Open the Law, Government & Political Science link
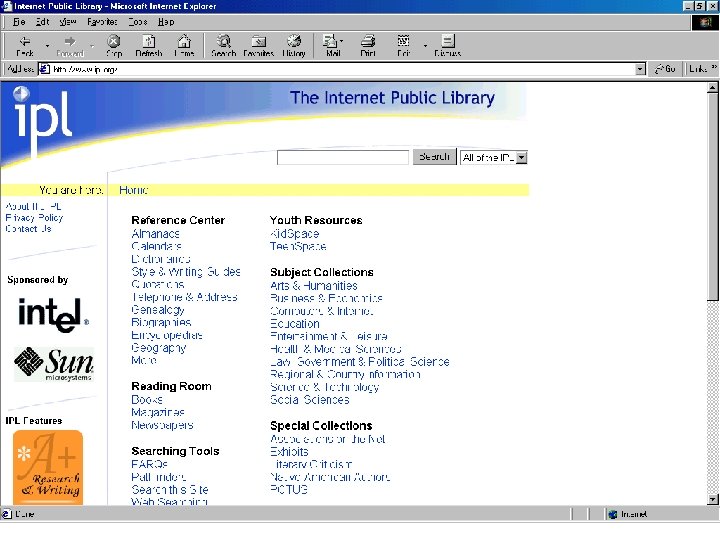This screenshot has width=720, height=540. (360, 362)
